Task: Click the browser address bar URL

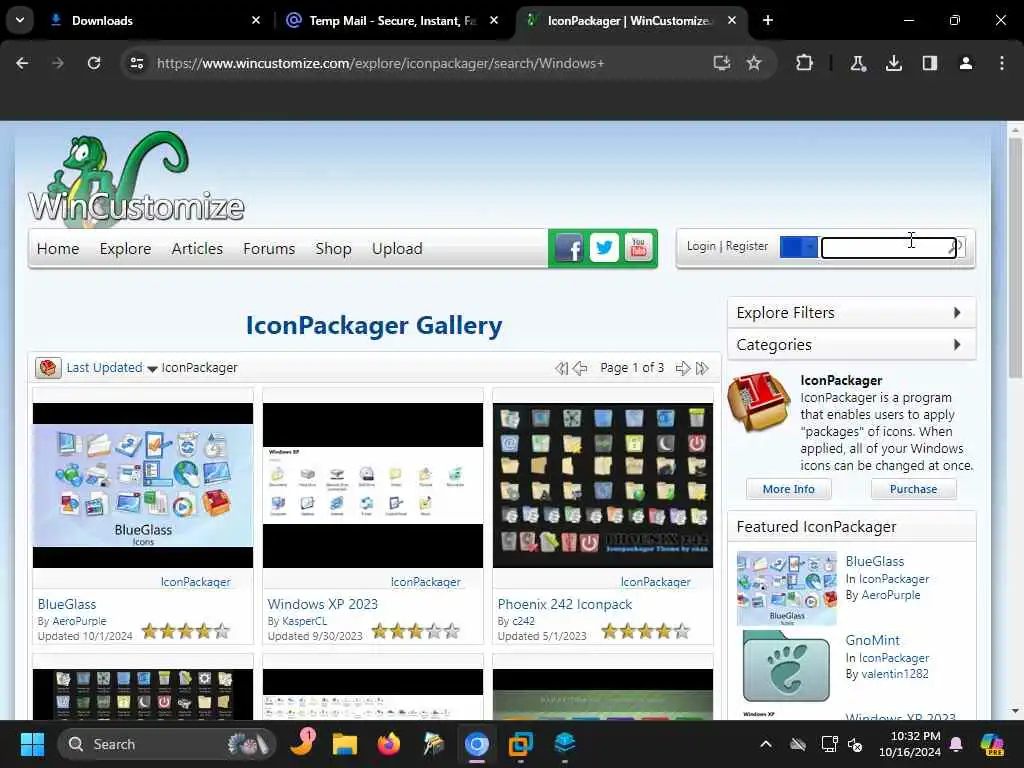Action: click(x=380, y=63)
